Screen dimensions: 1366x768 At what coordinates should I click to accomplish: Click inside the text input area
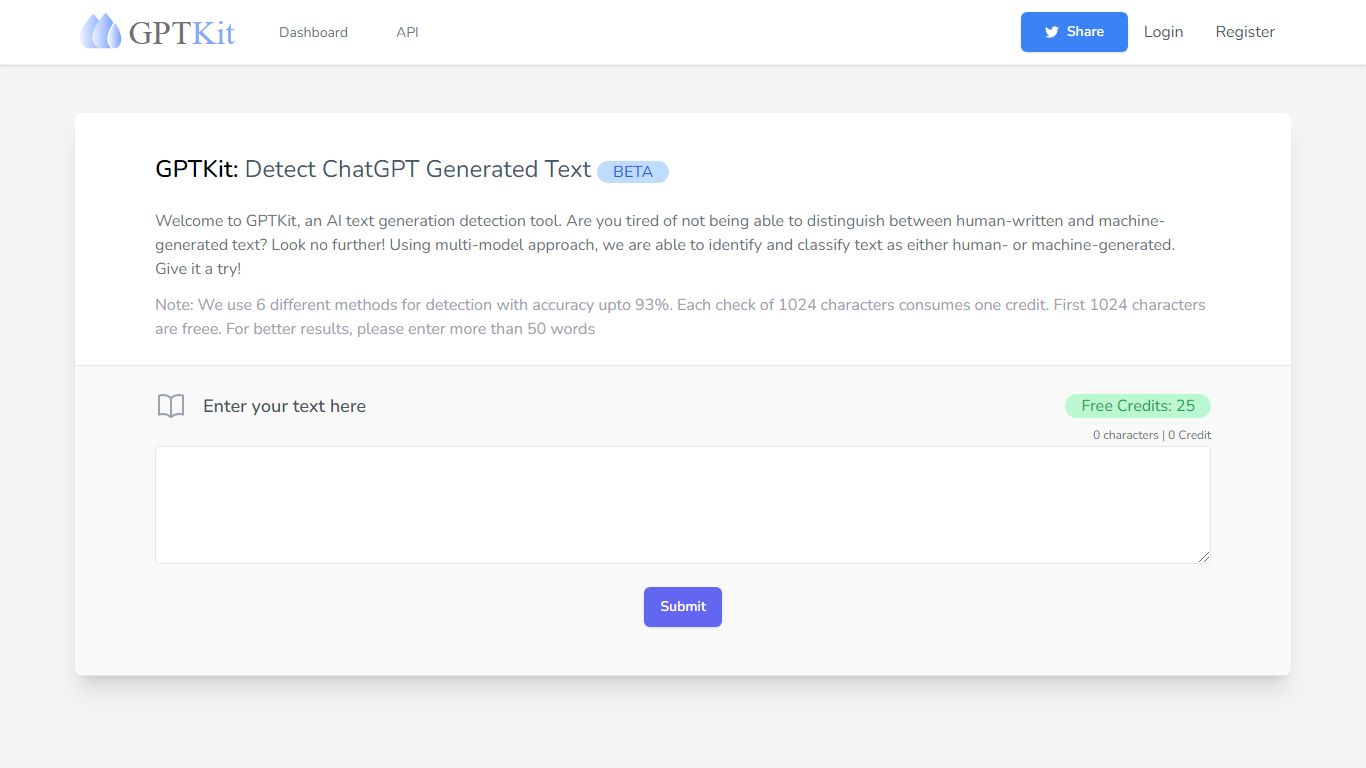(683, 505)
